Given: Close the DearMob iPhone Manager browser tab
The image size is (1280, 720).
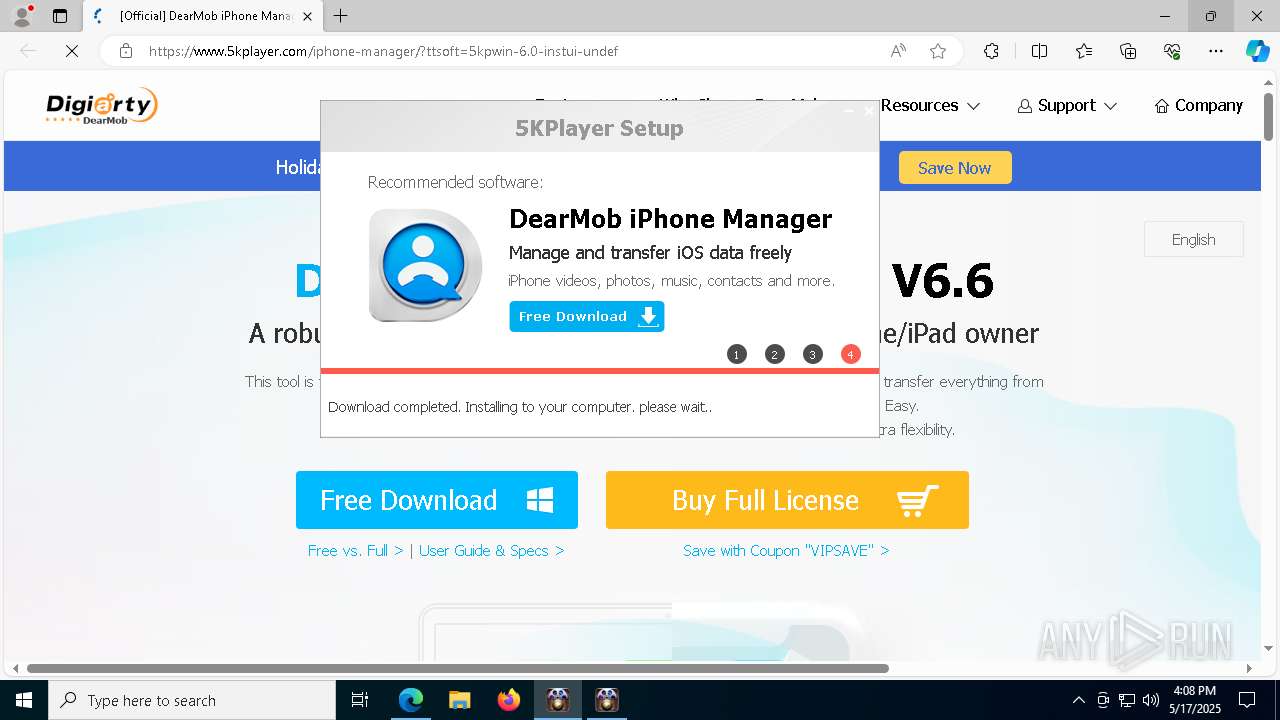Looking at the screenshot, I should (307, 16).
